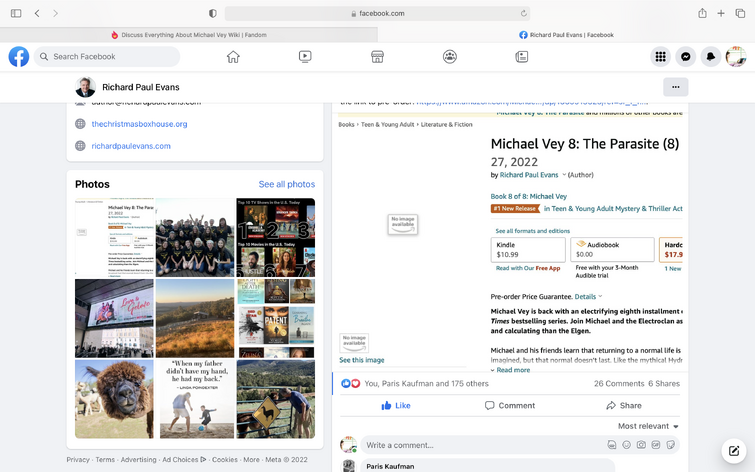The height and width of the screenshot is (472, 755).
Task: Open the Terms footer link
Action: coord(105,459)
